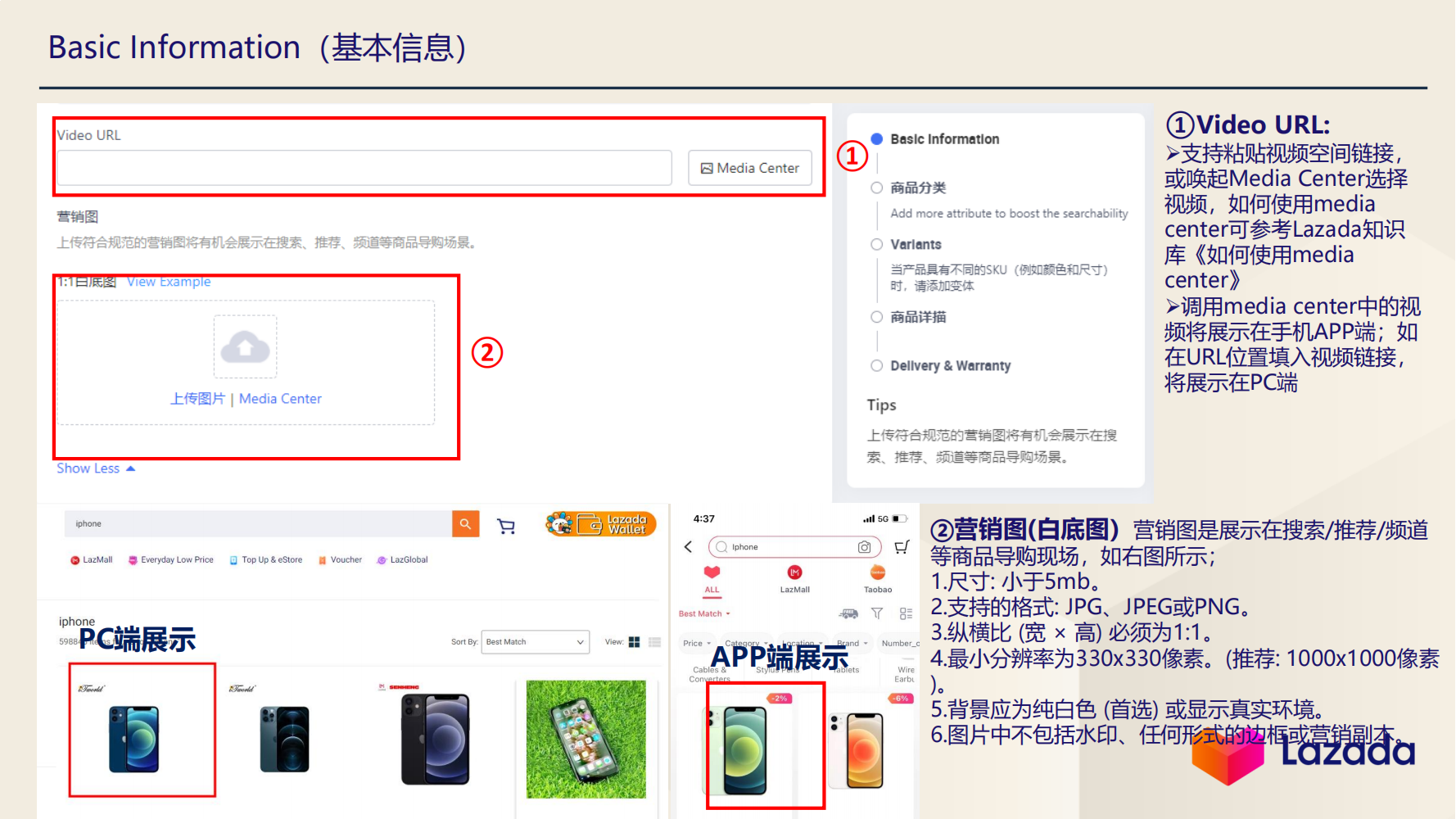
Task: Open the cart icon in the app header
Action: 902,546
